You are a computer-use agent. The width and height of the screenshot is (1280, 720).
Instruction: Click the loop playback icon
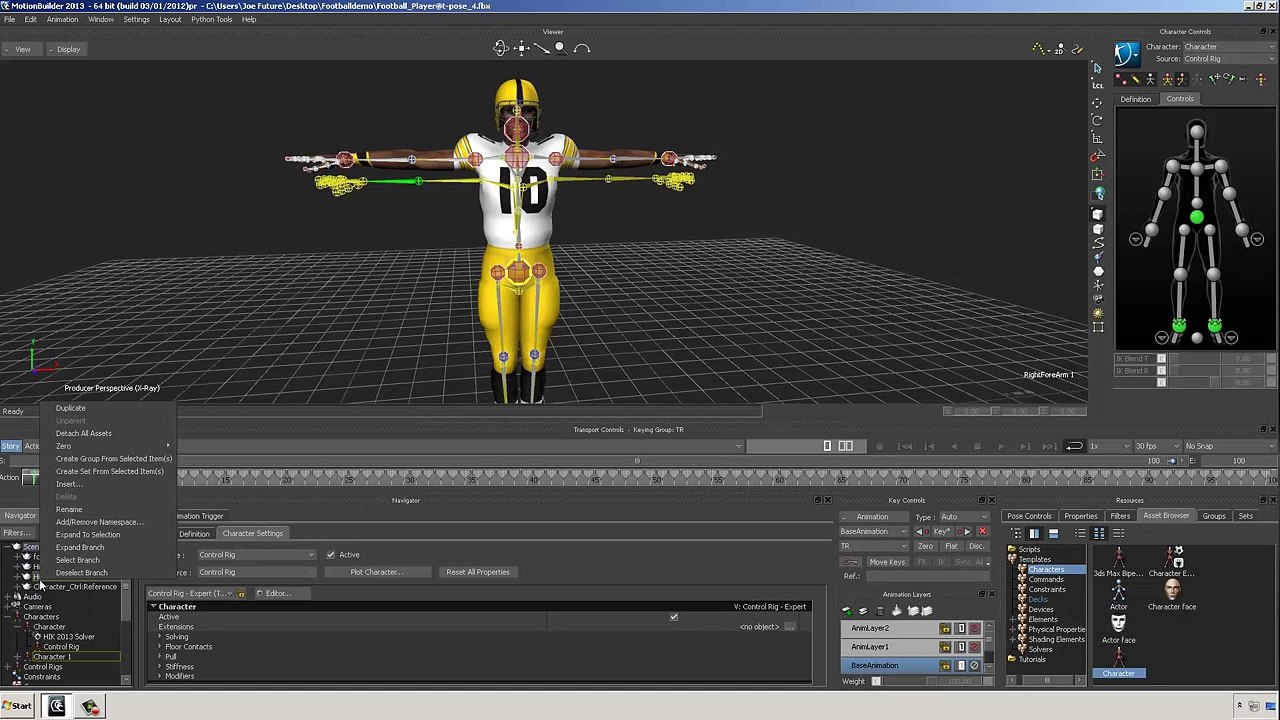(1074, 446)
